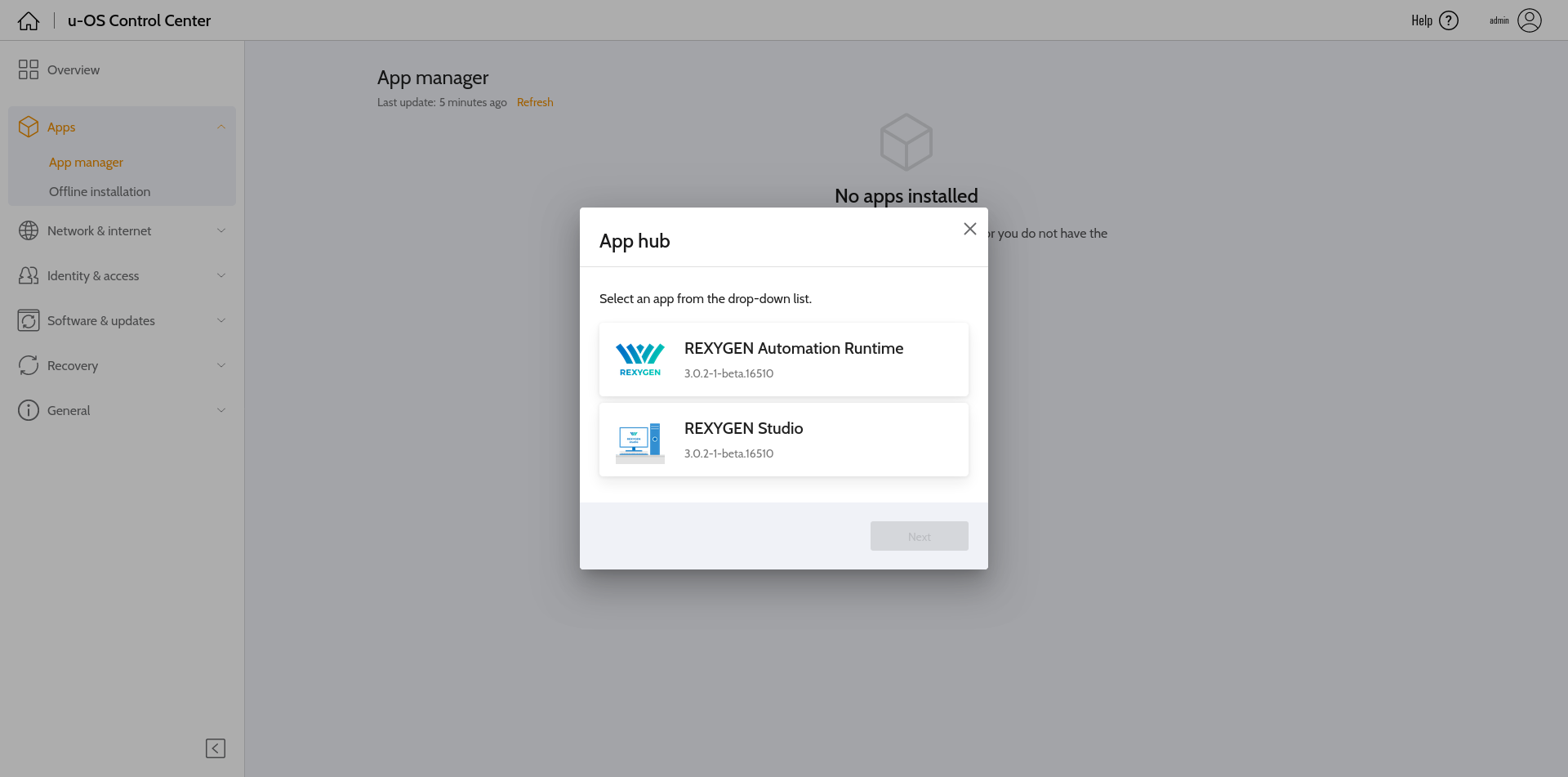Select the REXYGEN Studio app title
Screen dimensions: 1568x777
point(743,428)
